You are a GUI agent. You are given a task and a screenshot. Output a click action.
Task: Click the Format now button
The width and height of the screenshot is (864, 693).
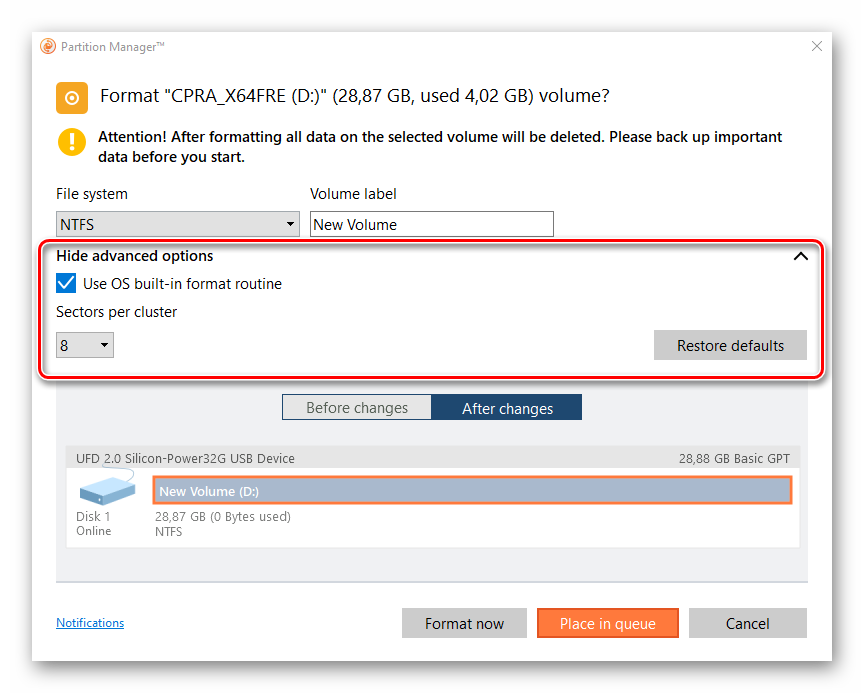pyautogui.click(x=464, y=623)
